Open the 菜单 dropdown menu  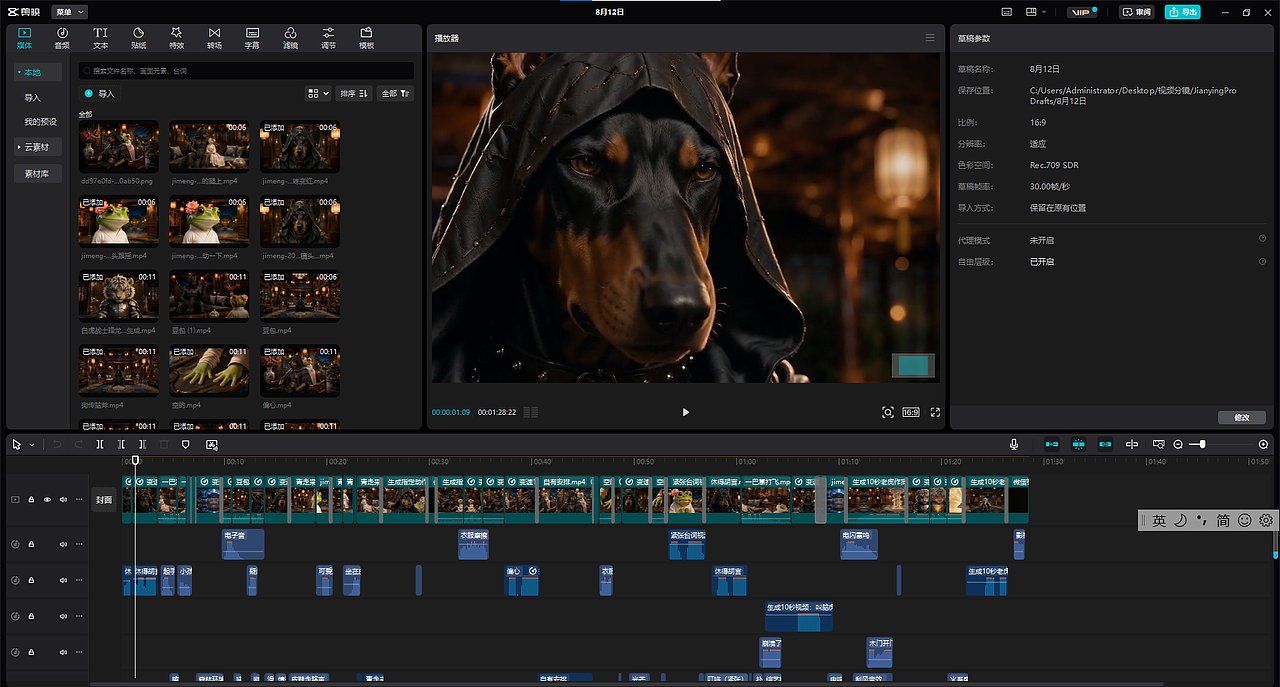click(69, 12)
